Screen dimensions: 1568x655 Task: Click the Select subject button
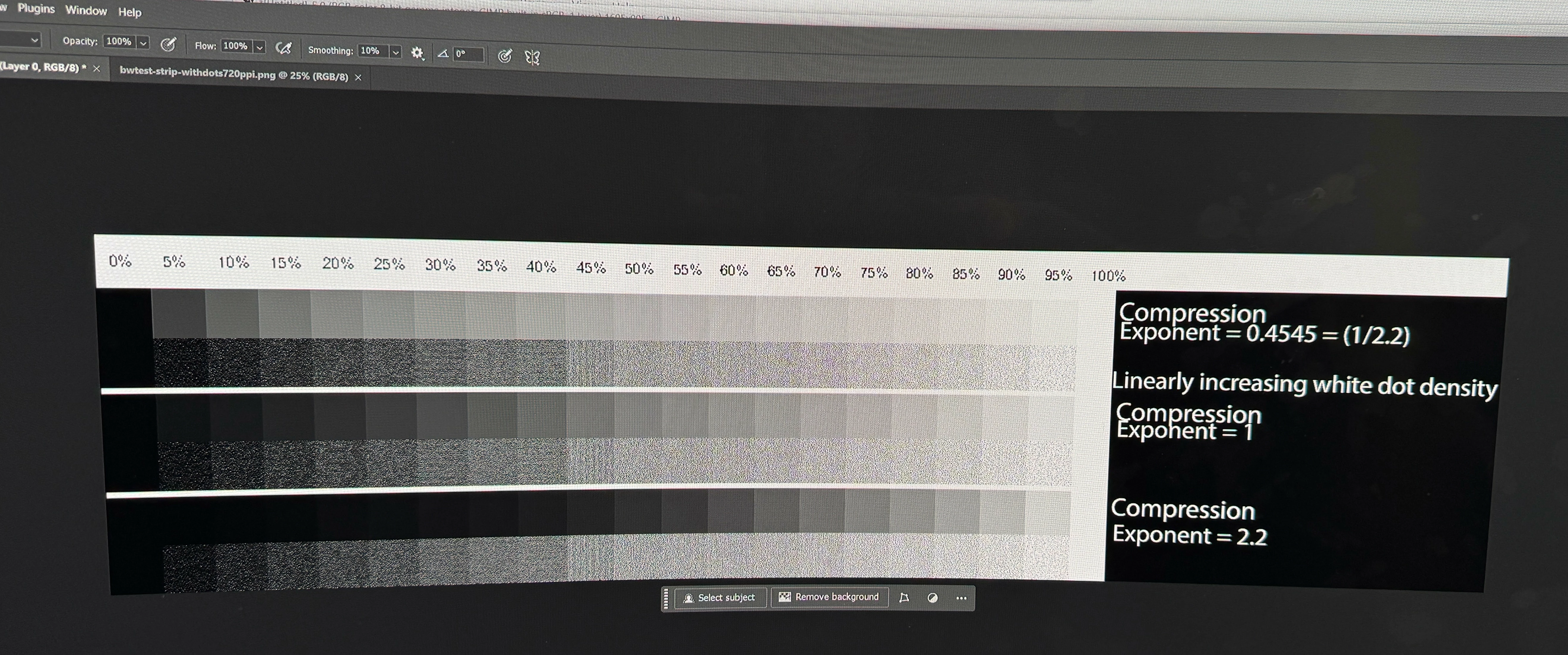(719, 598)
